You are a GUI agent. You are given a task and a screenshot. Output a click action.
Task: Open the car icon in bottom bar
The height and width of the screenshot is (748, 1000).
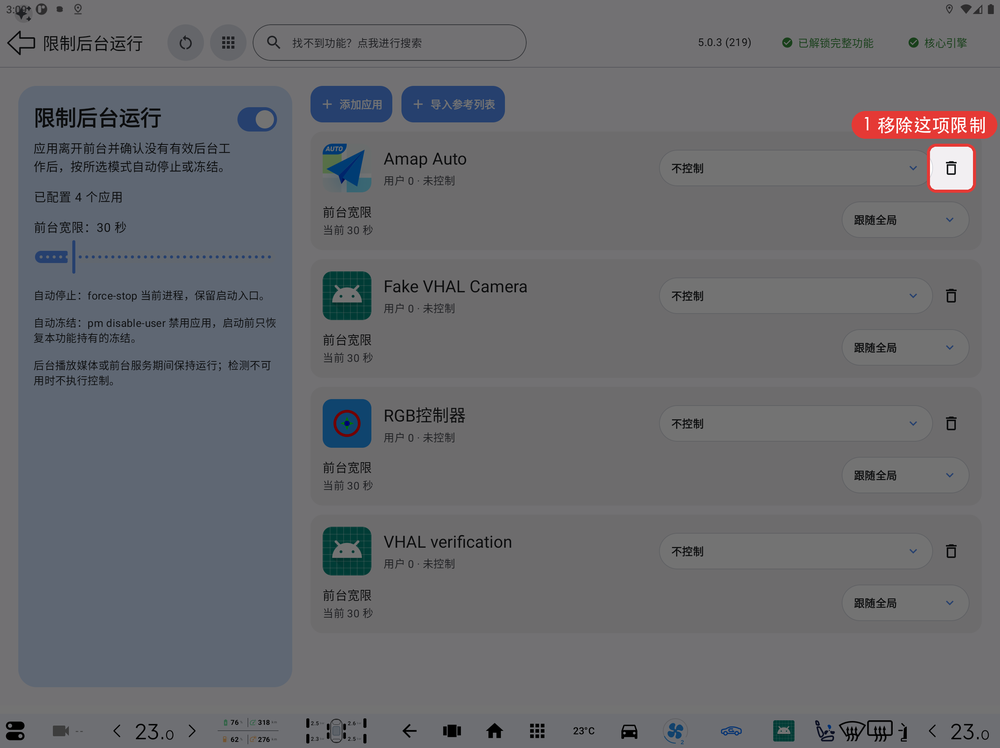[629, 731]
